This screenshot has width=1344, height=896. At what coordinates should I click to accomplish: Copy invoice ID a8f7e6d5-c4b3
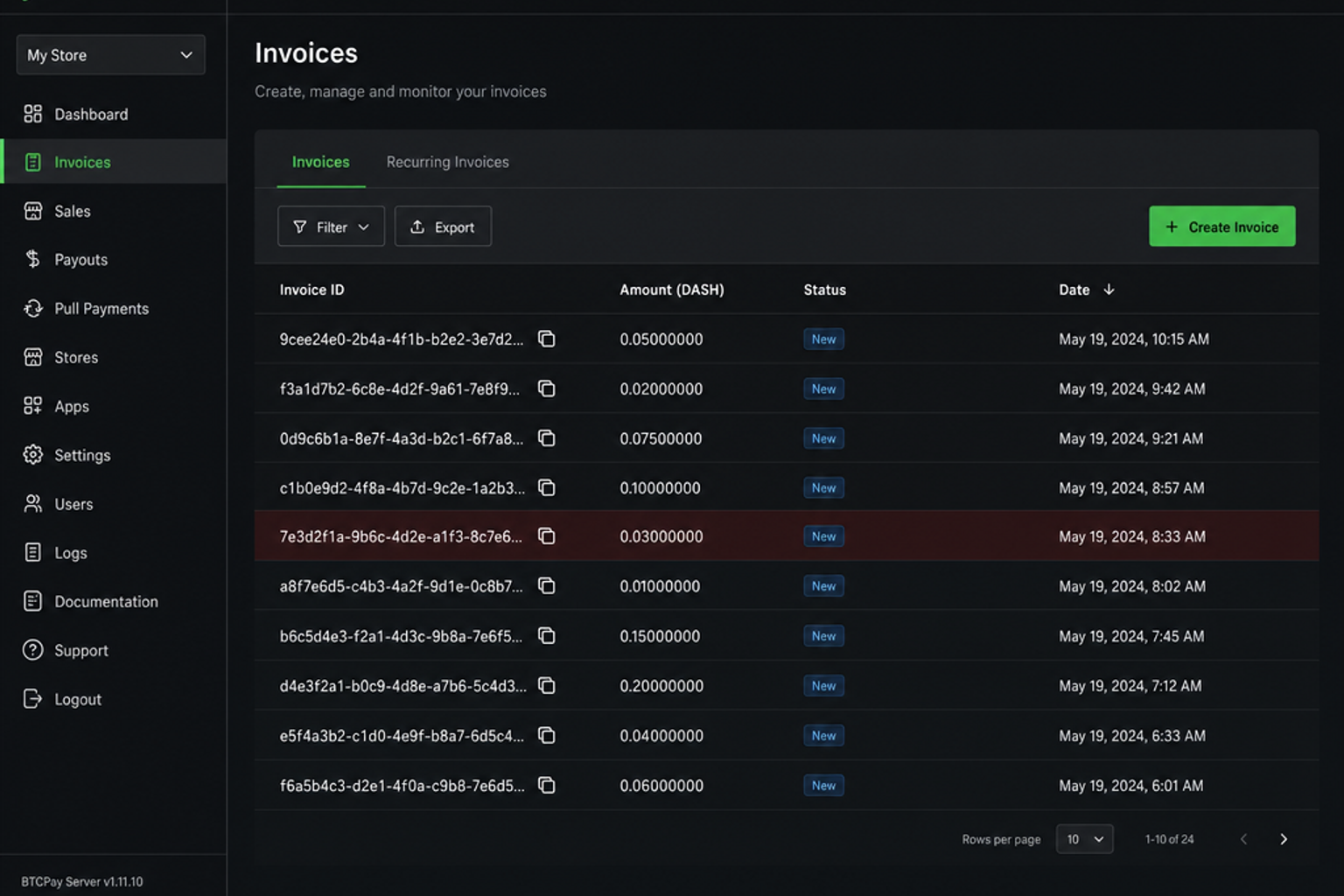[547, 586]
